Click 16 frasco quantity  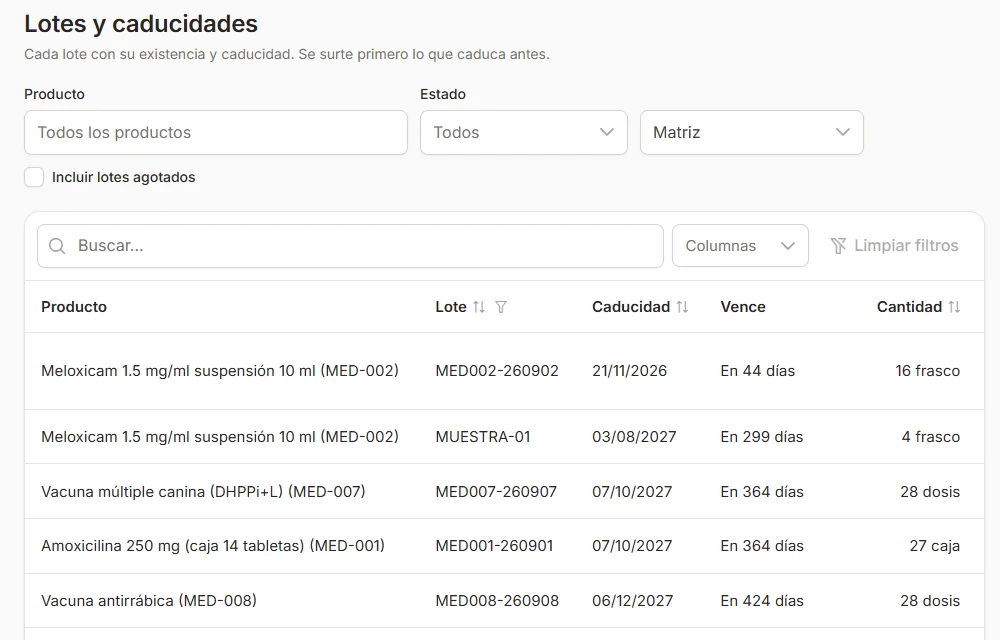(928, 371)
